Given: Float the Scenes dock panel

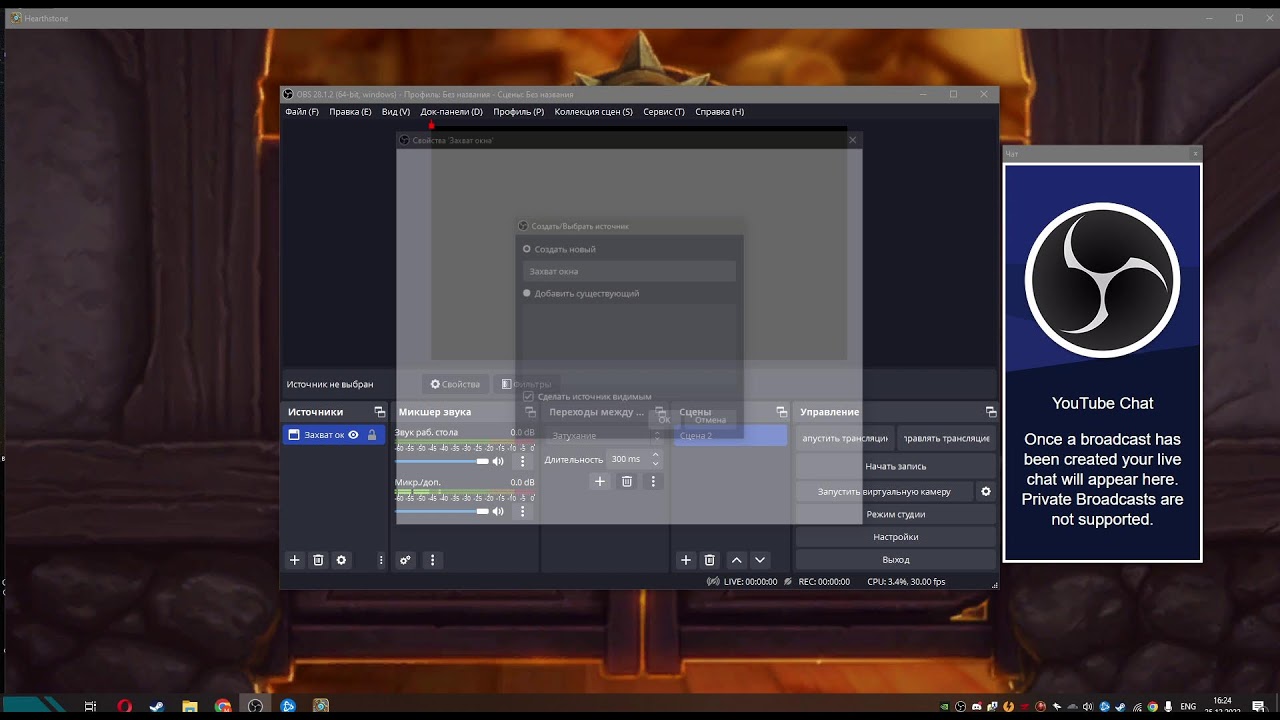Looking at the screenshot, I should click(x=781, y=412).
